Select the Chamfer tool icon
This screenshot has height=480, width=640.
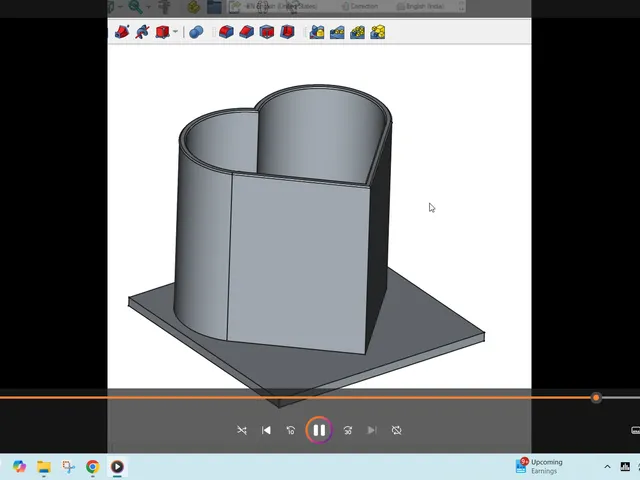(246, 32)
